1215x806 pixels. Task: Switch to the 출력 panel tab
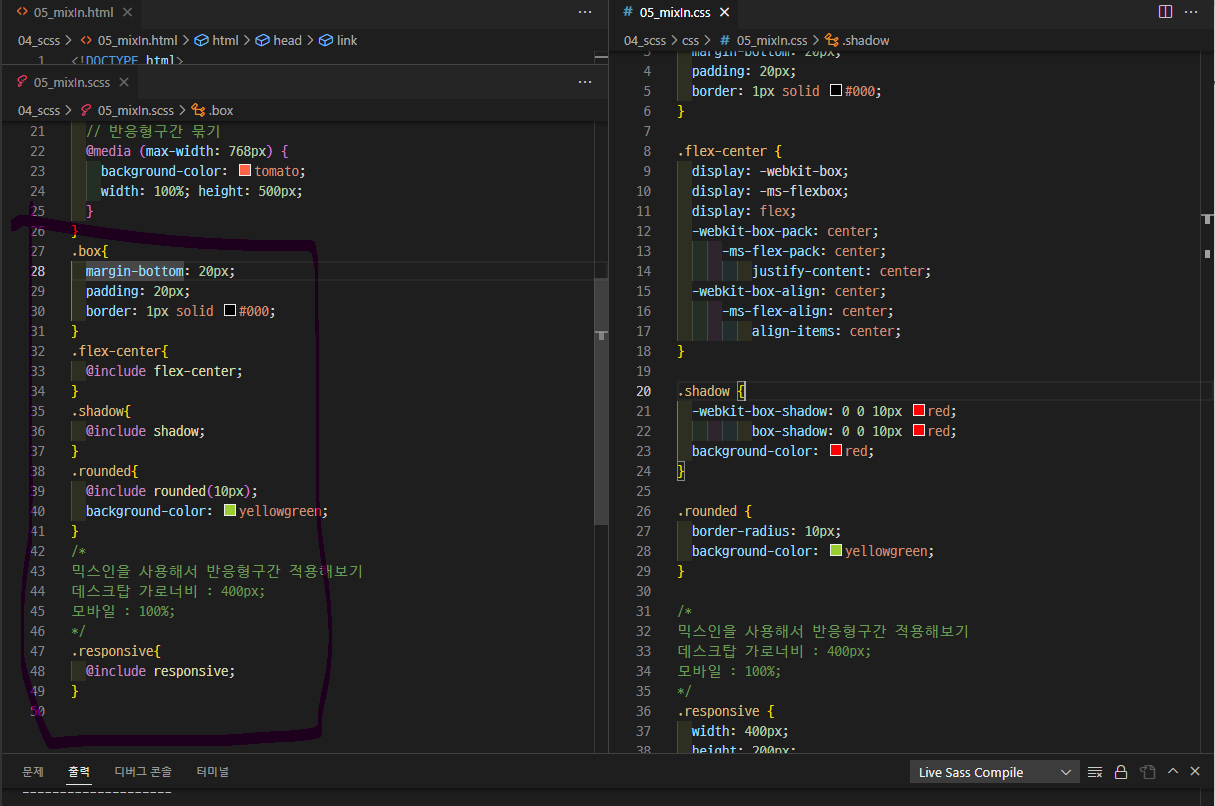click(79, 772)
